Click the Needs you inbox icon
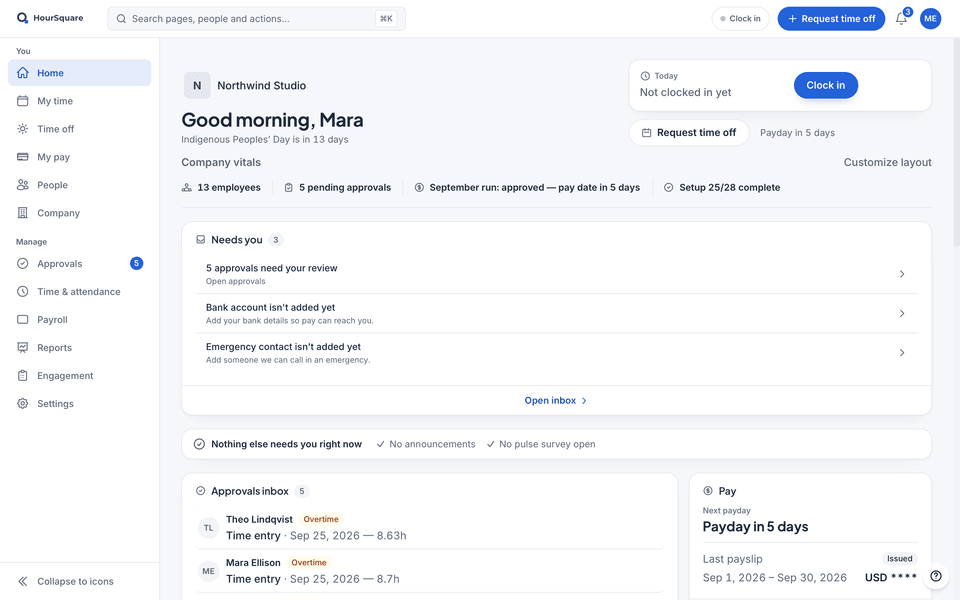Screen dimensions: 960x600 point(200,240)
